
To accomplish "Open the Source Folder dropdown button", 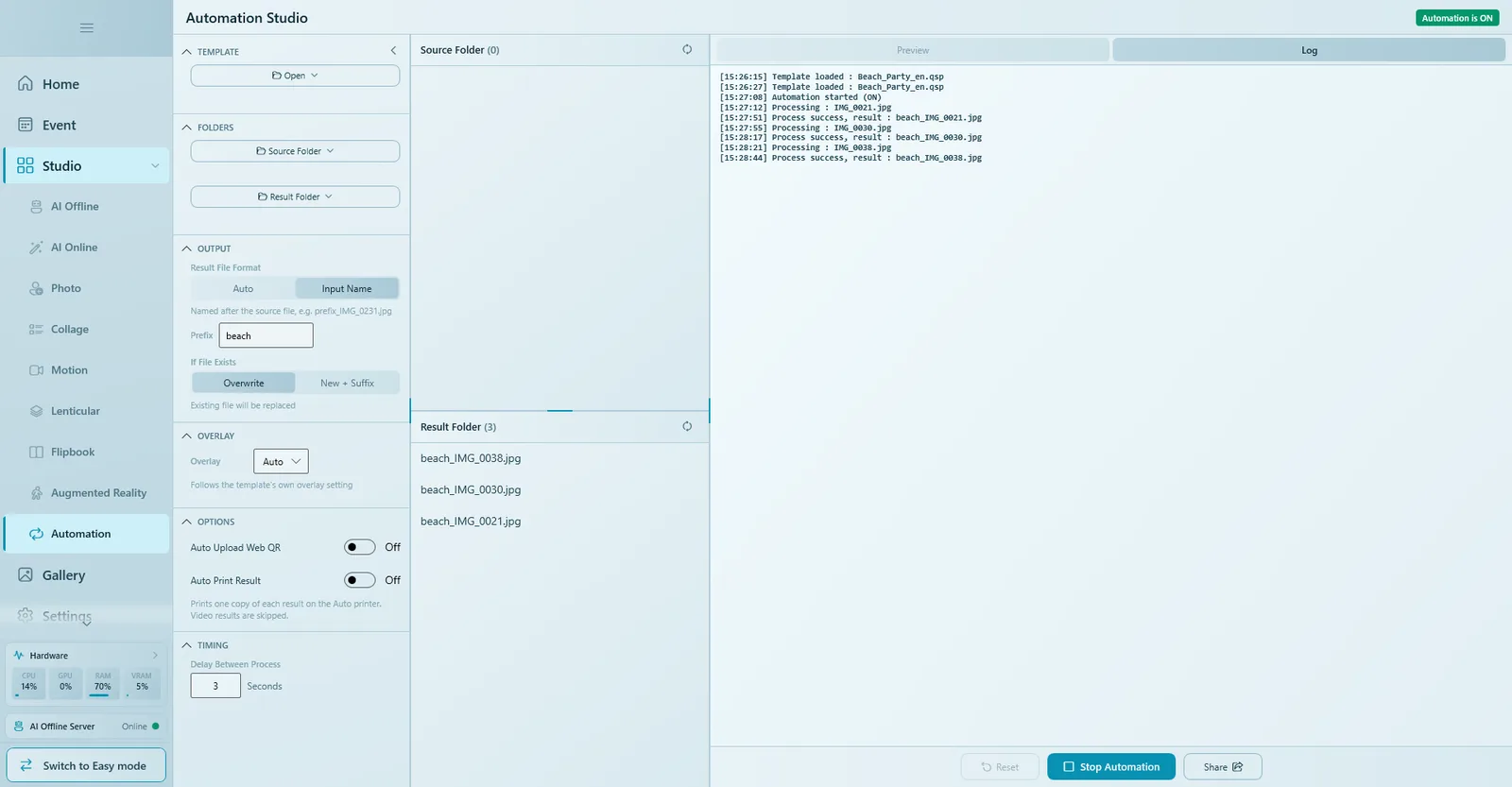I will 295,151.
